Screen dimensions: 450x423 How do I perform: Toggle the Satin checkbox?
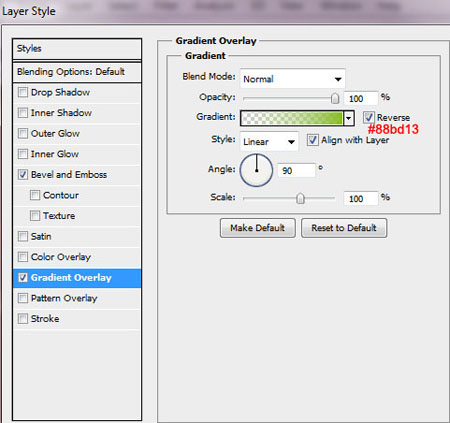click(x=23, y=236)
